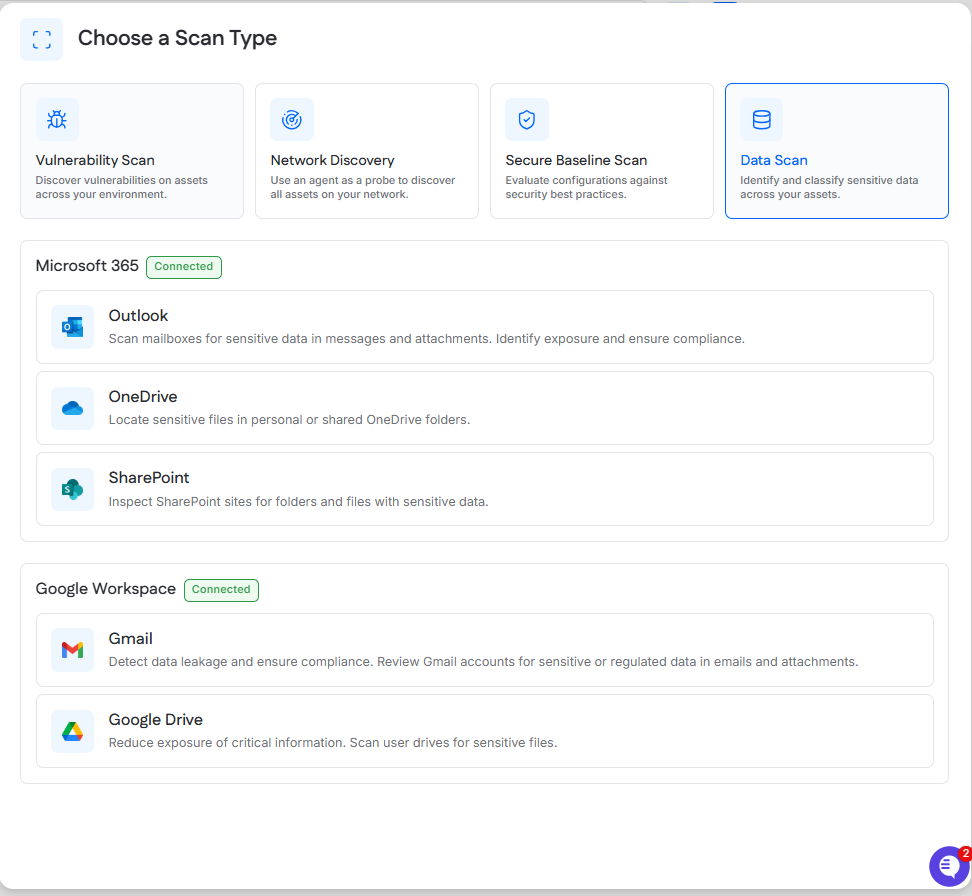Select the Data Scan title
The height and width of the screenshot is (896, 972).
[774, 160]
